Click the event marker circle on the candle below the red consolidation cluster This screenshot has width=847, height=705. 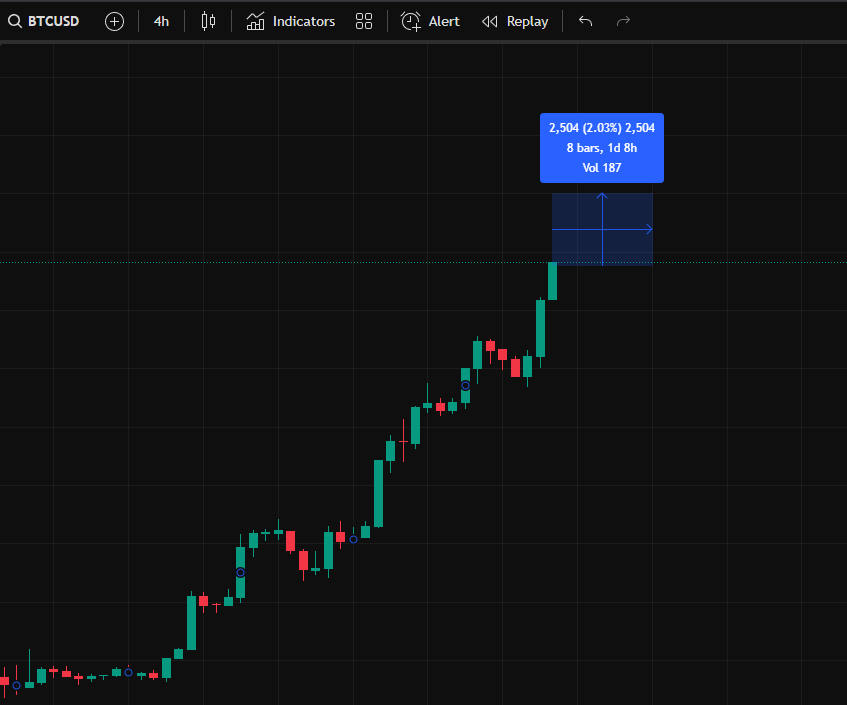click(353, 539)
